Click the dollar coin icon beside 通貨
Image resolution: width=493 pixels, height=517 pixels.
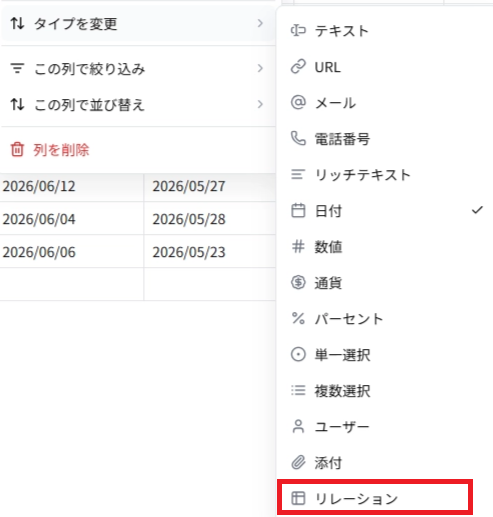pyautogui.click(x=298, y=283)
